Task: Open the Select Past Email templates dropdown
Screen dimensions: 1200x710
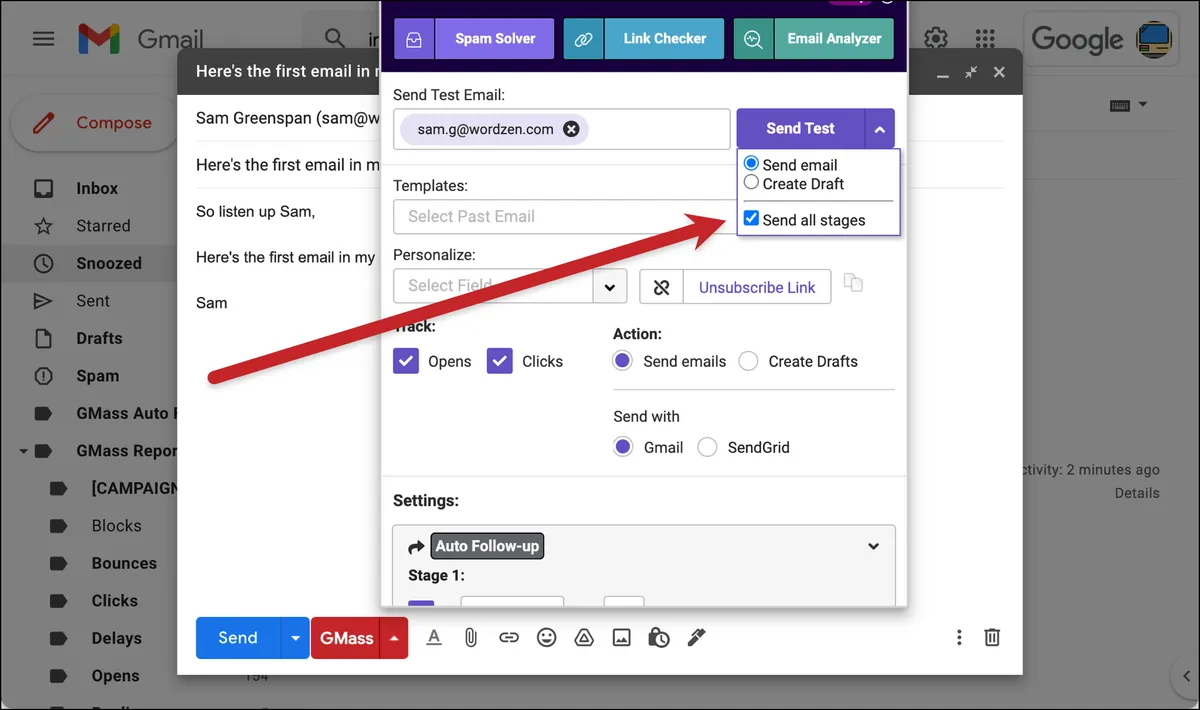Action: tap(563, 216)
